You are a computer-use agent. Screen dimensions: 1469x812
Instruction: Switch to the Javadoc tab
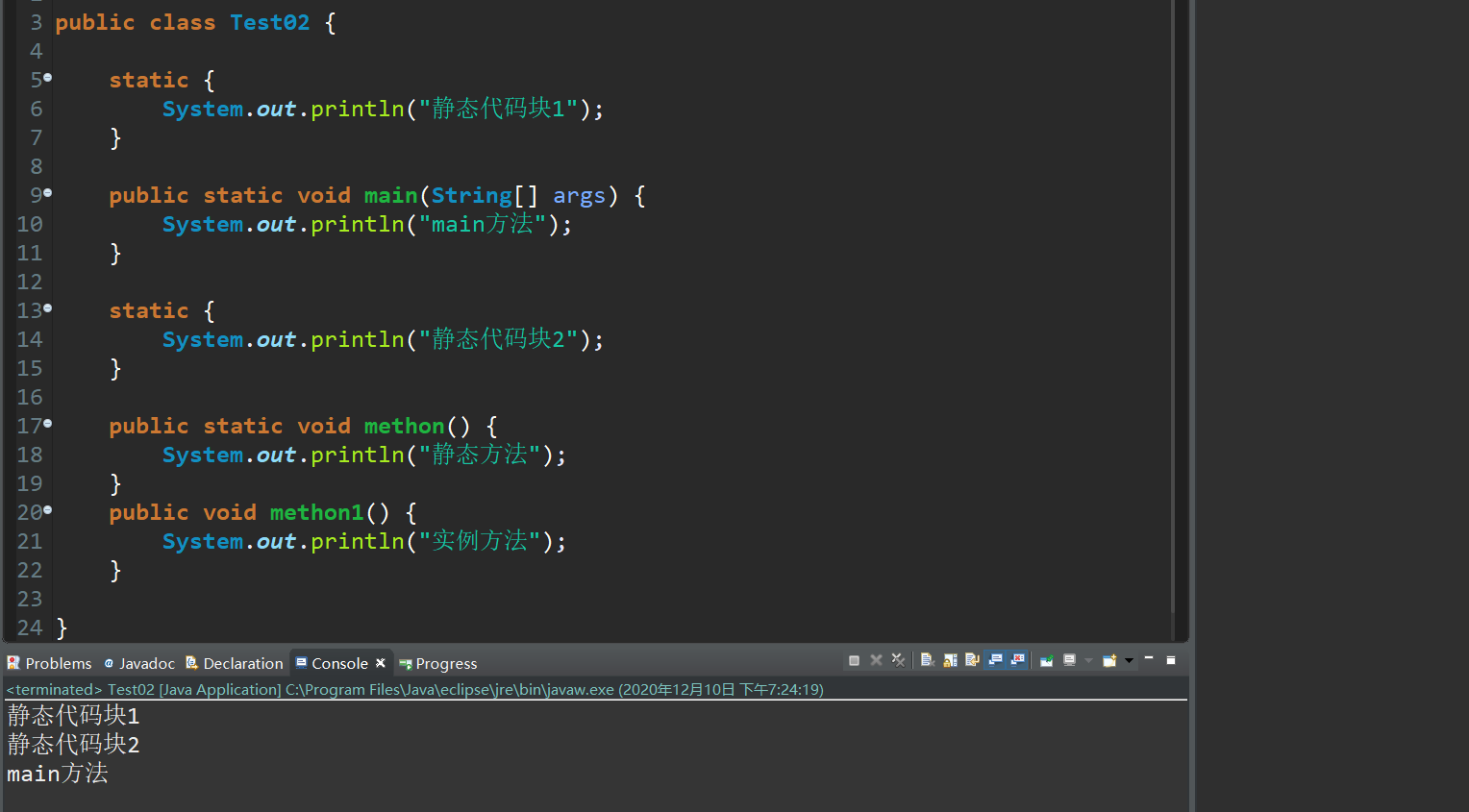[139, 663]
